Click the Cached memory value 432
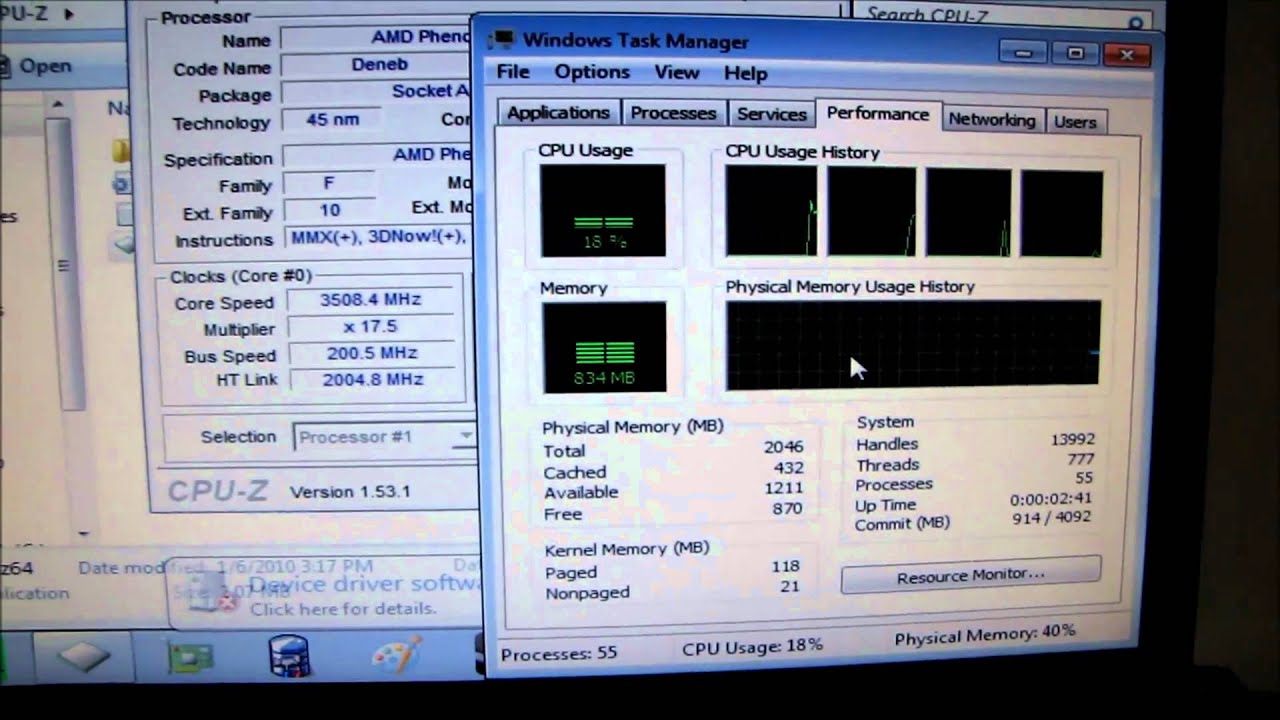1280x720 pixels. click(x=788, y=468)
